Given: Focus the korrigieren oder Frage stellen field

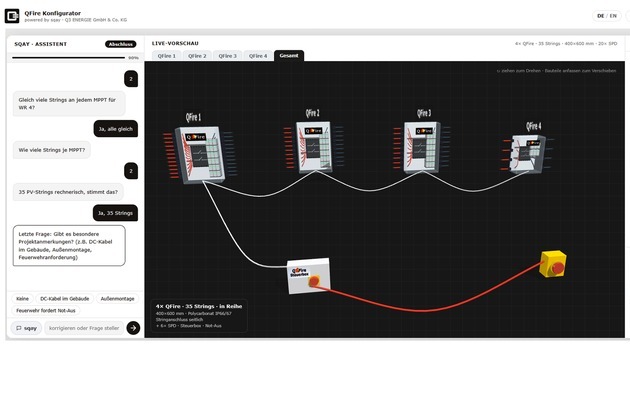Looking at the screenshot, I should [84, 328].
